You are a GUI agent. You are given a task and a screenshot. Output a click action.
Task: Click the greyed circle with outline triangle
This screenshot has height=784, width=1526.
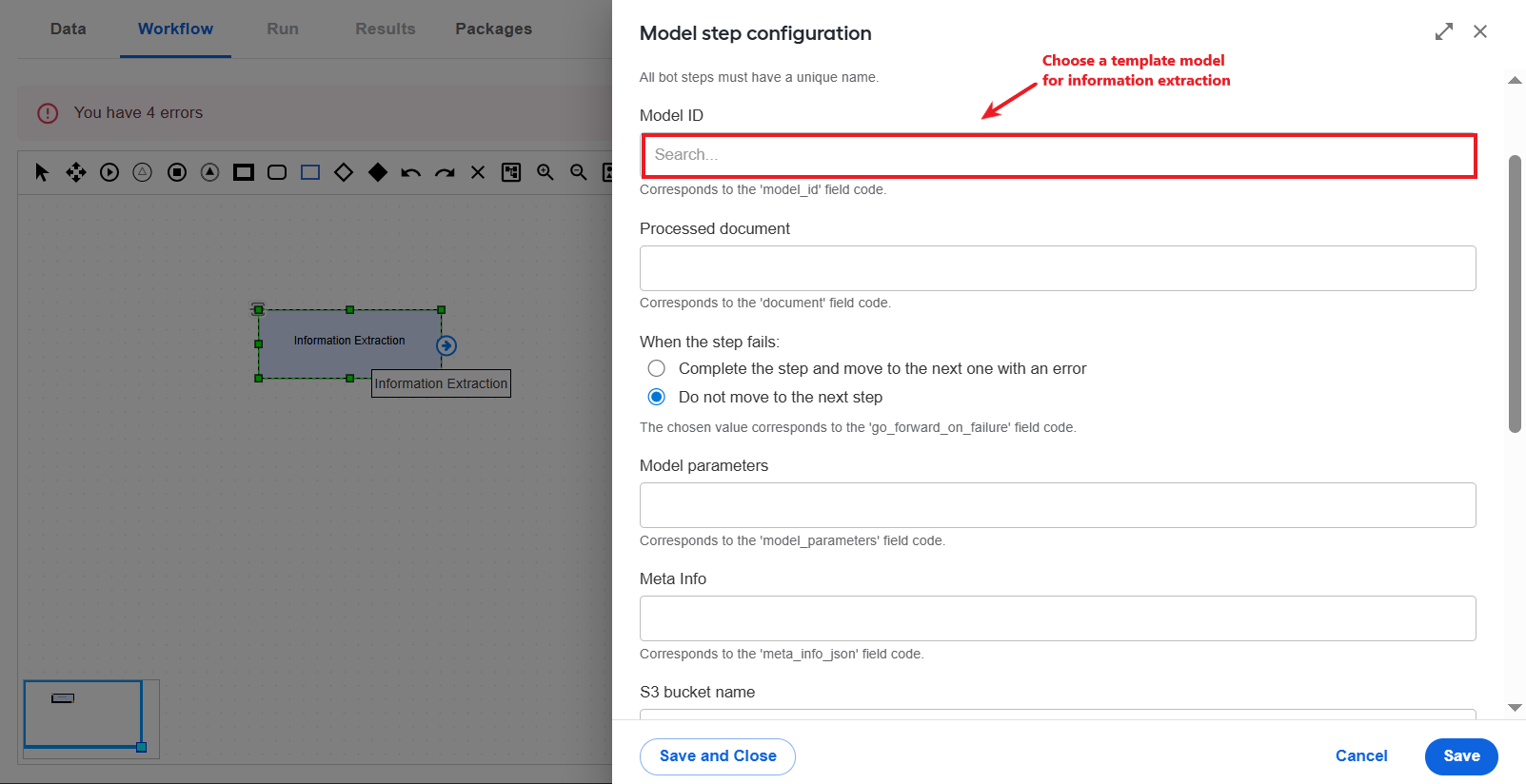(x=143, y=172)
